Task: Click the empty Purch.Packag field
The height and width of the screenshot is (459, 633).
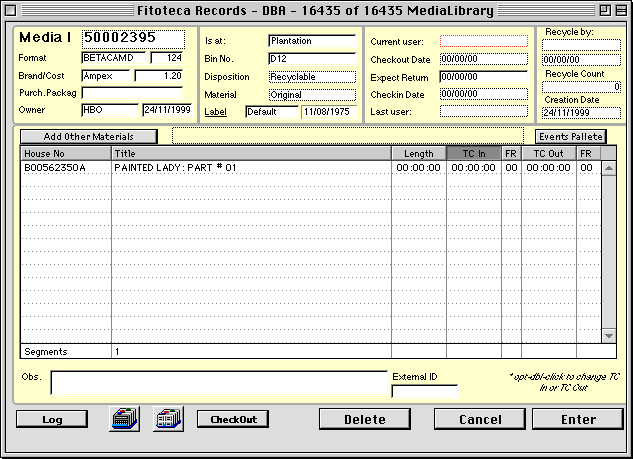Action: tap(132, 93)
